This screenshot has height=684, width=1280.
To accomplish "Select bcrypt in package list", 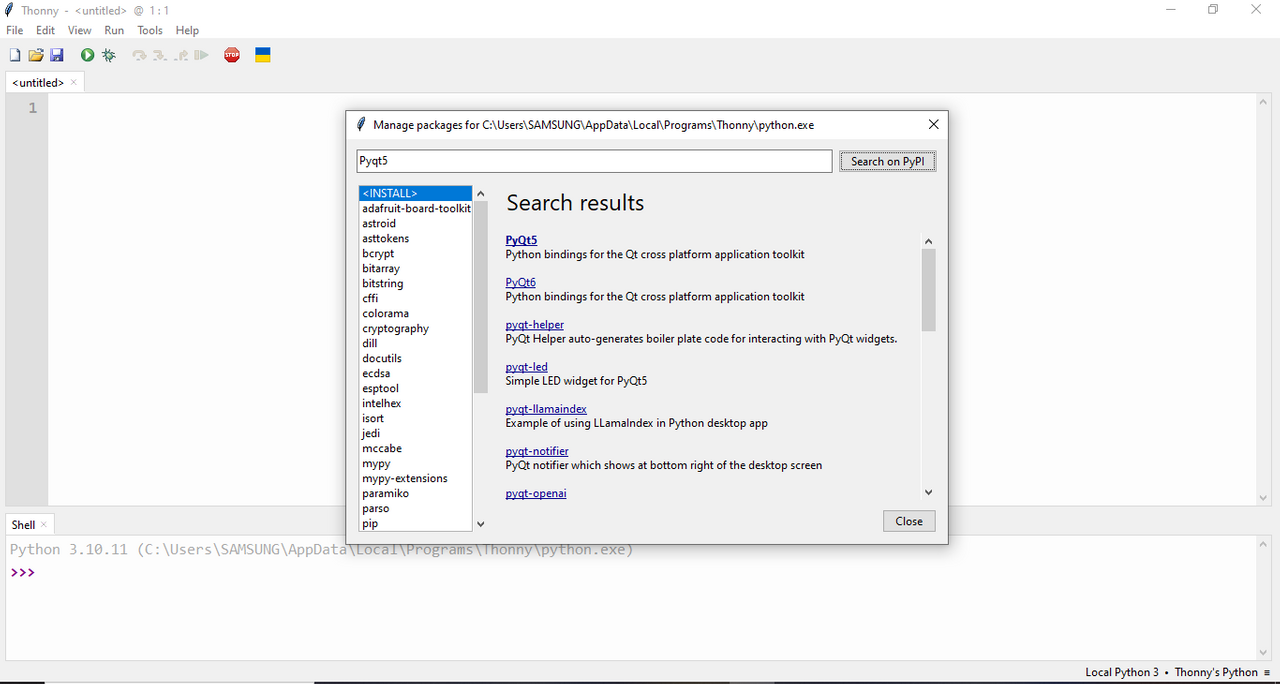I will [415, 253].
